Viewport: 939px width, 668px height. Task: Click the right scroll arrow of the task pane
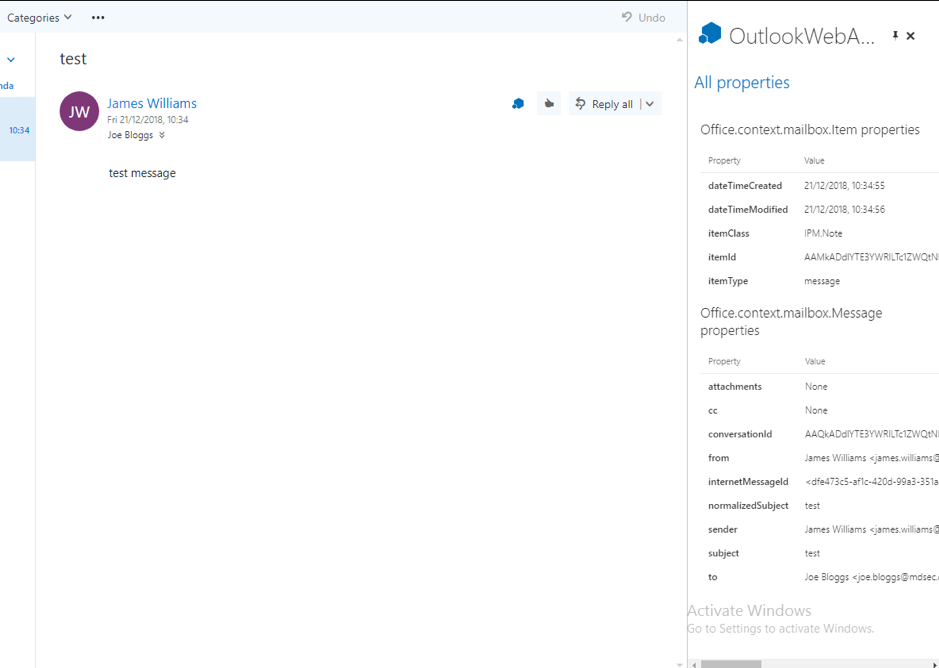pos(934,664)
